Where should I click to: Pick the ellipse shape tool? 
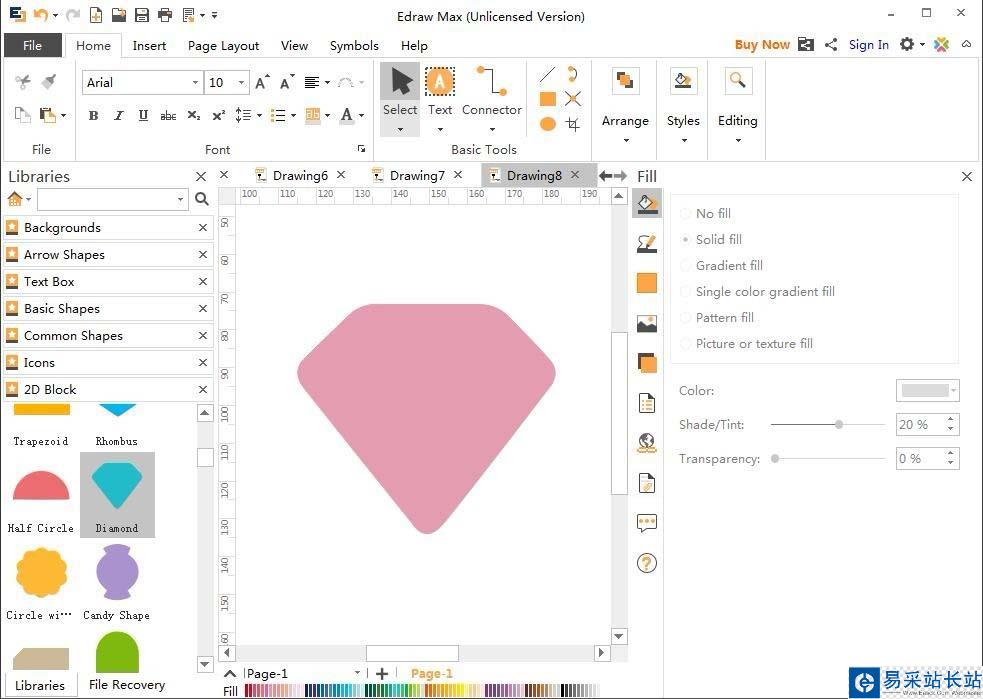tap(547, 124)
